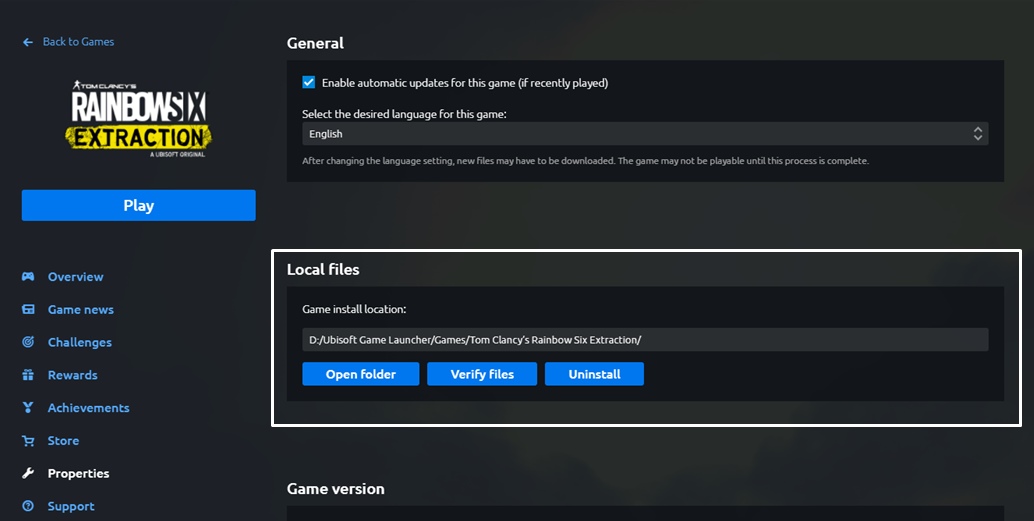This screenshot has width=1034, height=521.
Task: Click the Rewards gift icon
Action: click(x=28, y=375)
